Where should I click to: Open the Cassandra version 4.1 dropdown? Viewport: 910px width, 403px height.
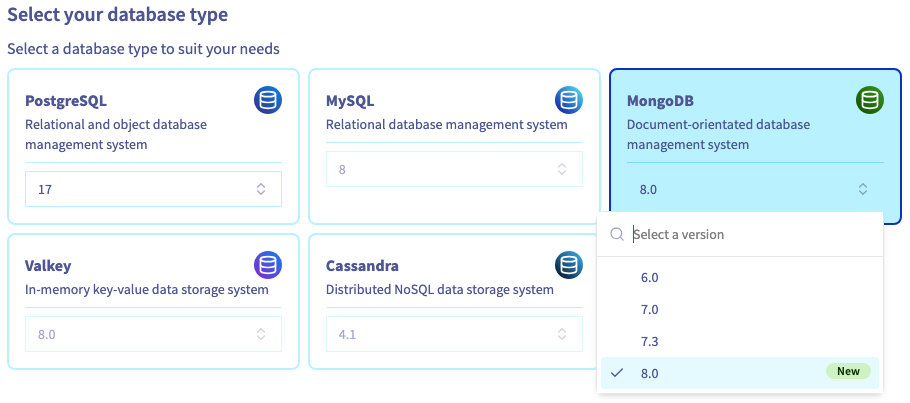[x=454, y=334]
